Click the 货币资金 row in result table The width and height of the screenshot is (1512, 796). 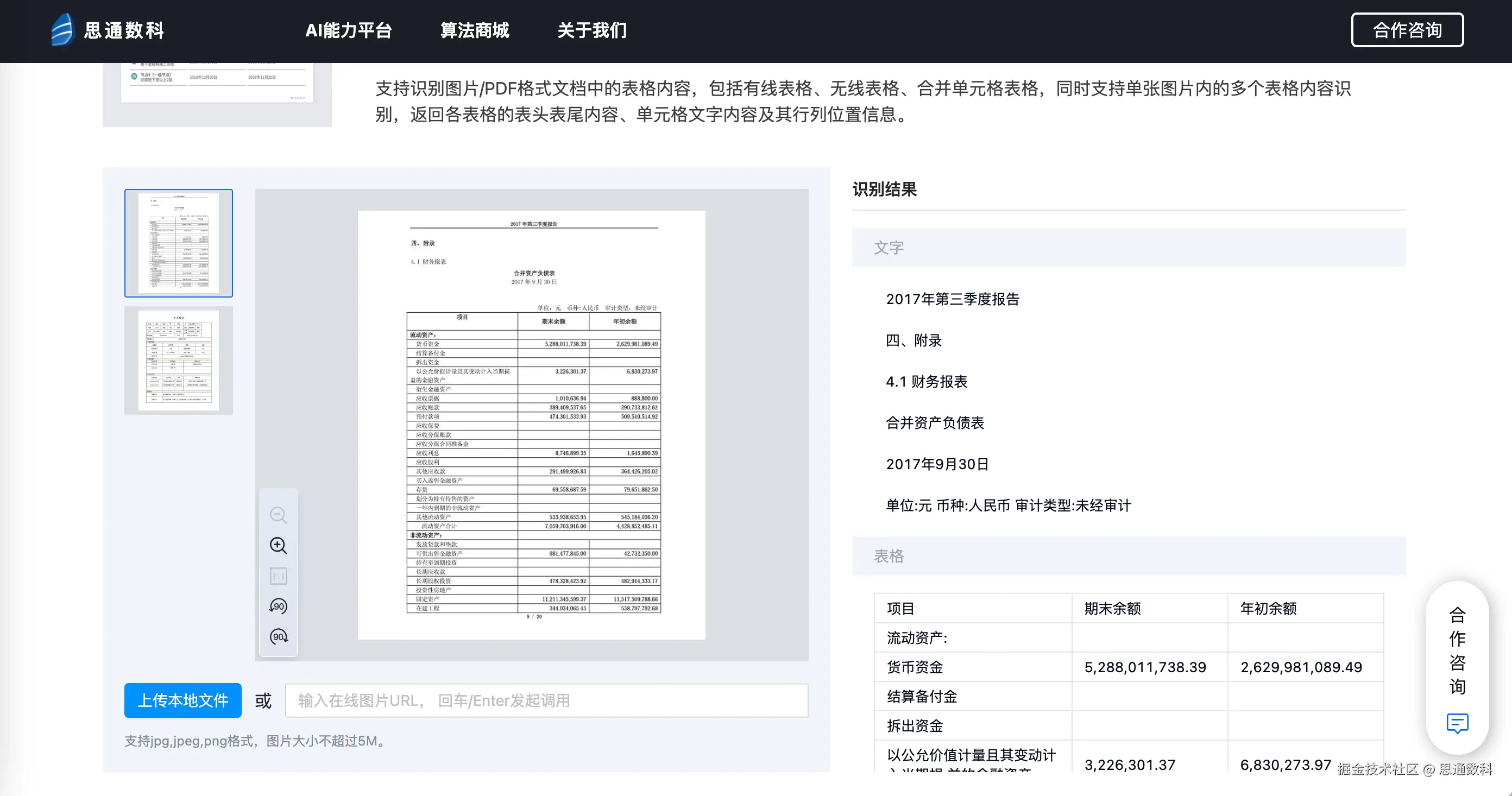(915, 667)
